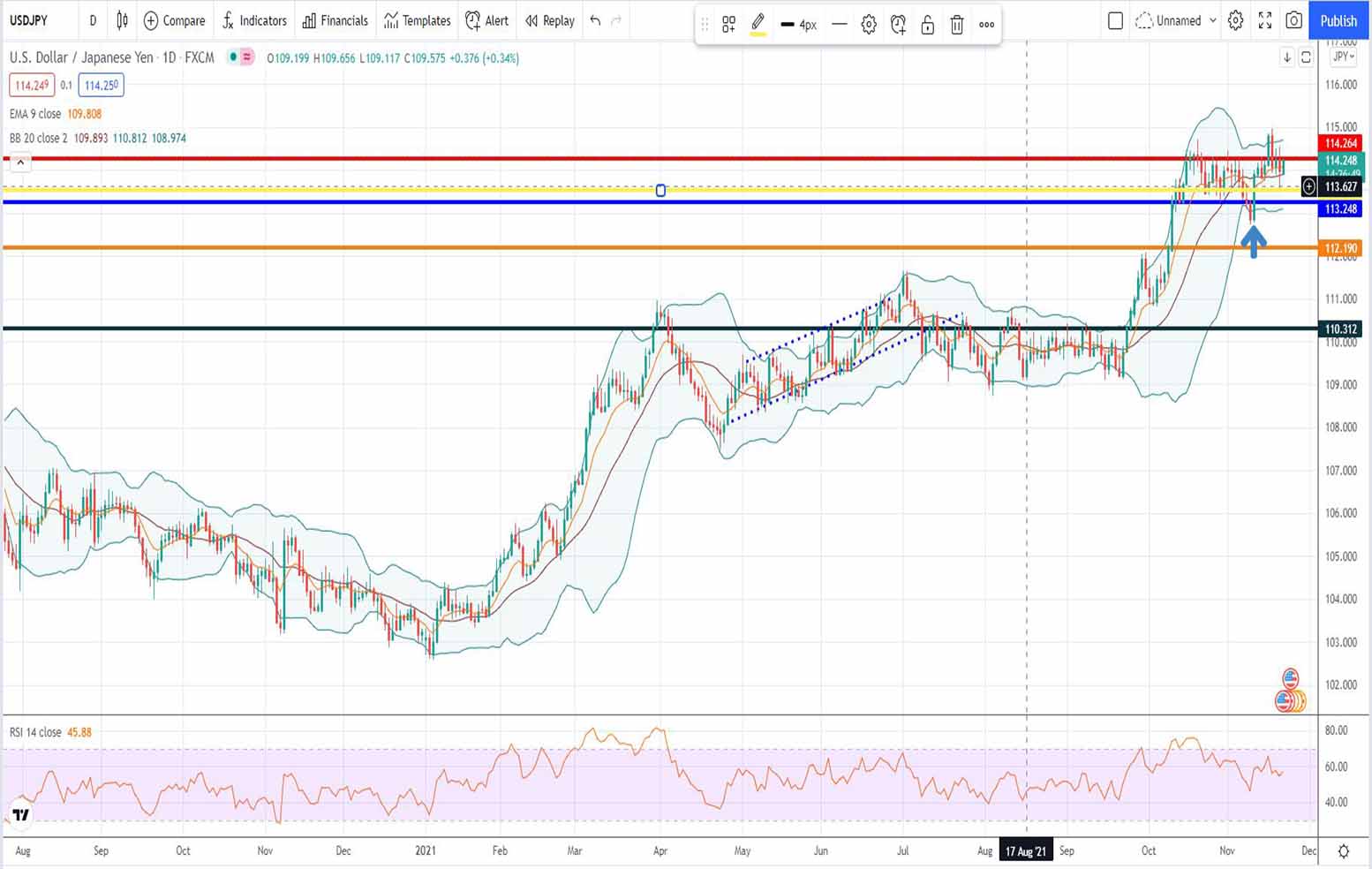Open the JPY currency dropdown
This screenshot has height=869, width=1372.
tap(1343, 57)
